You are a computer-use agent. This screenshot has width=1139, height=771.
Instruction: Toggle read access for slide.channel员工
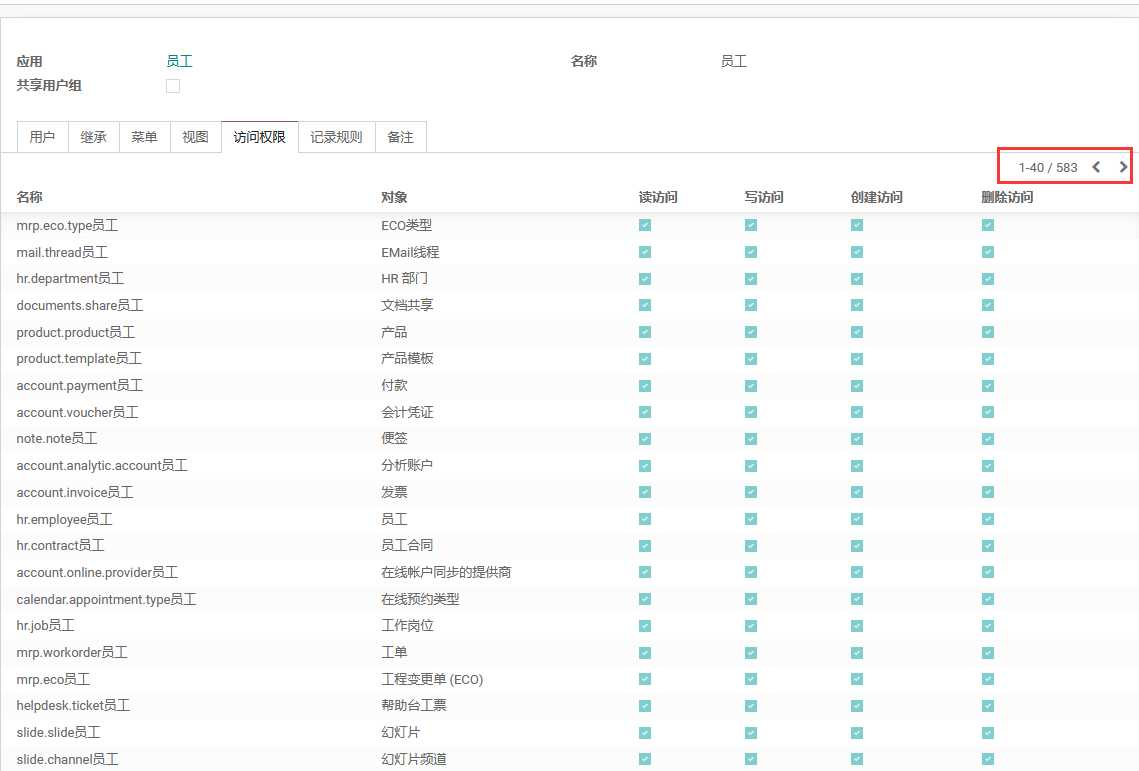tap(645, 759)
